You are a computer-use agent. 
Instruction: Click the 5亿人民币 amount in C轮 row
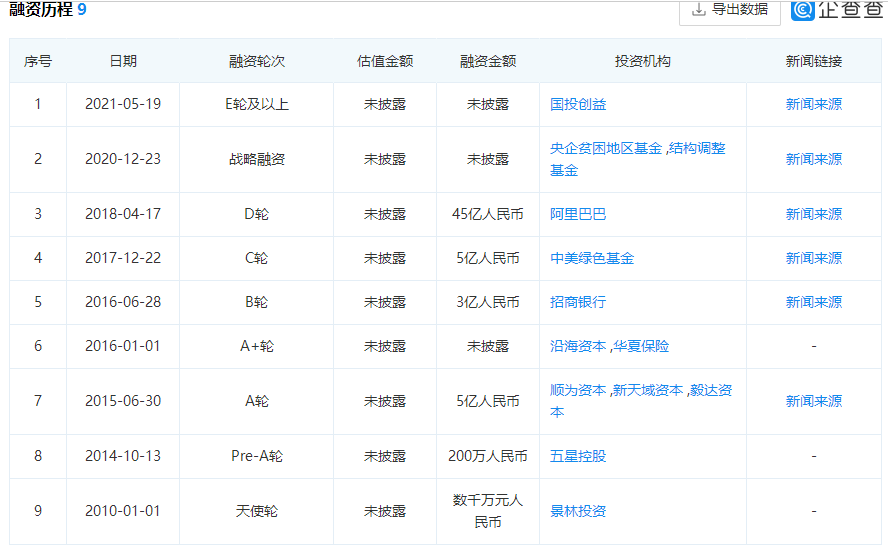point(488,258)
